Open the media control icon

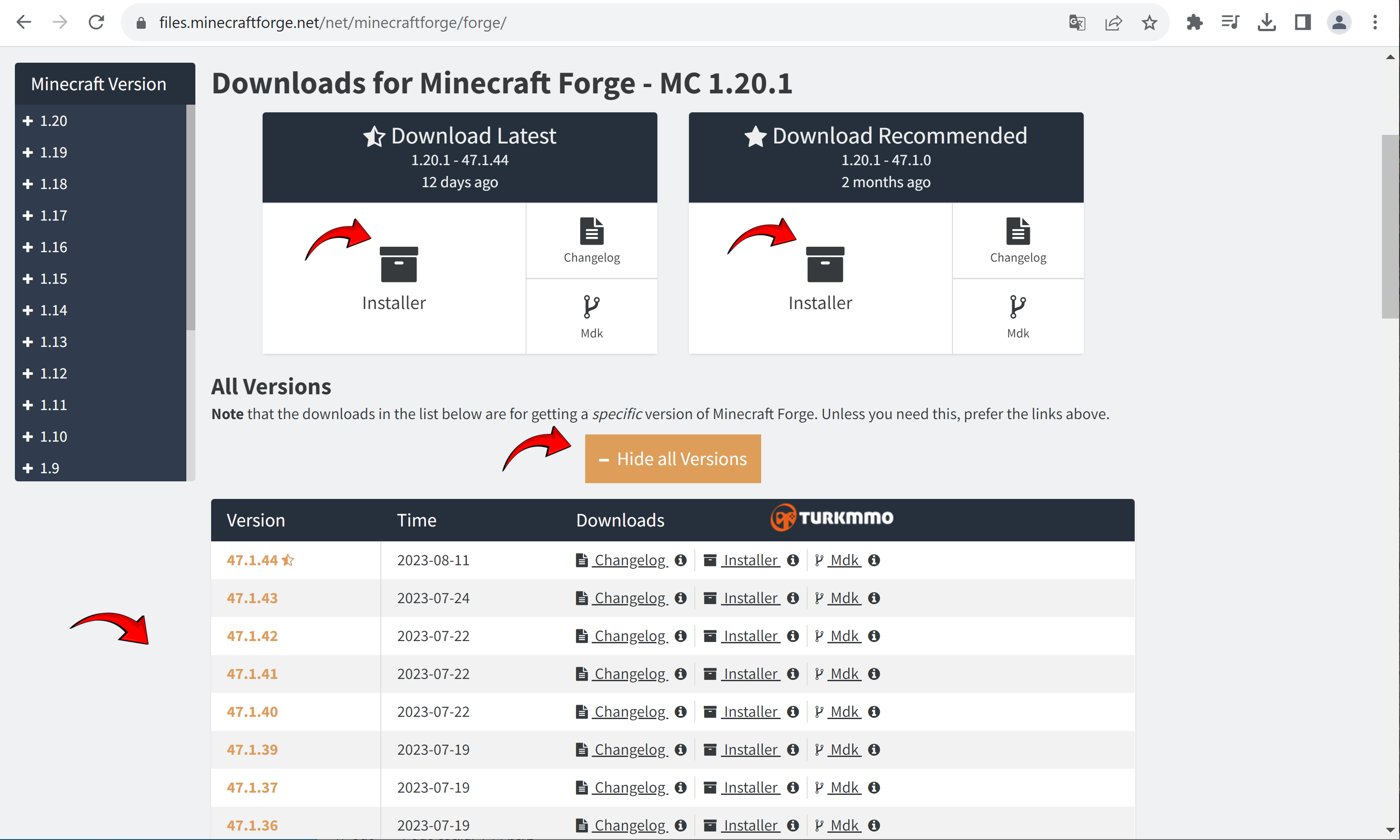1231,23
